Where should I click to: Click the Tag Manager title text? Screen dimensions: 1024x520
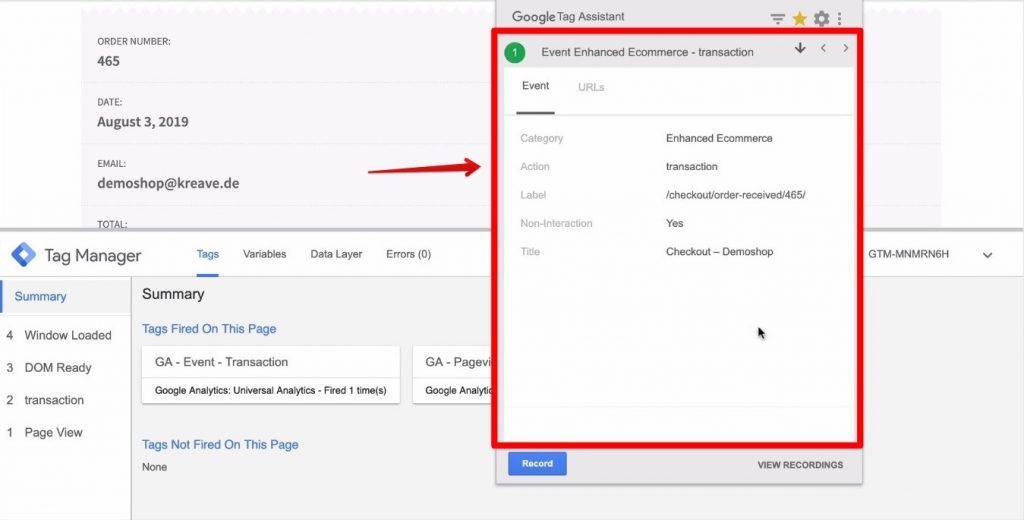coord(93,255)
